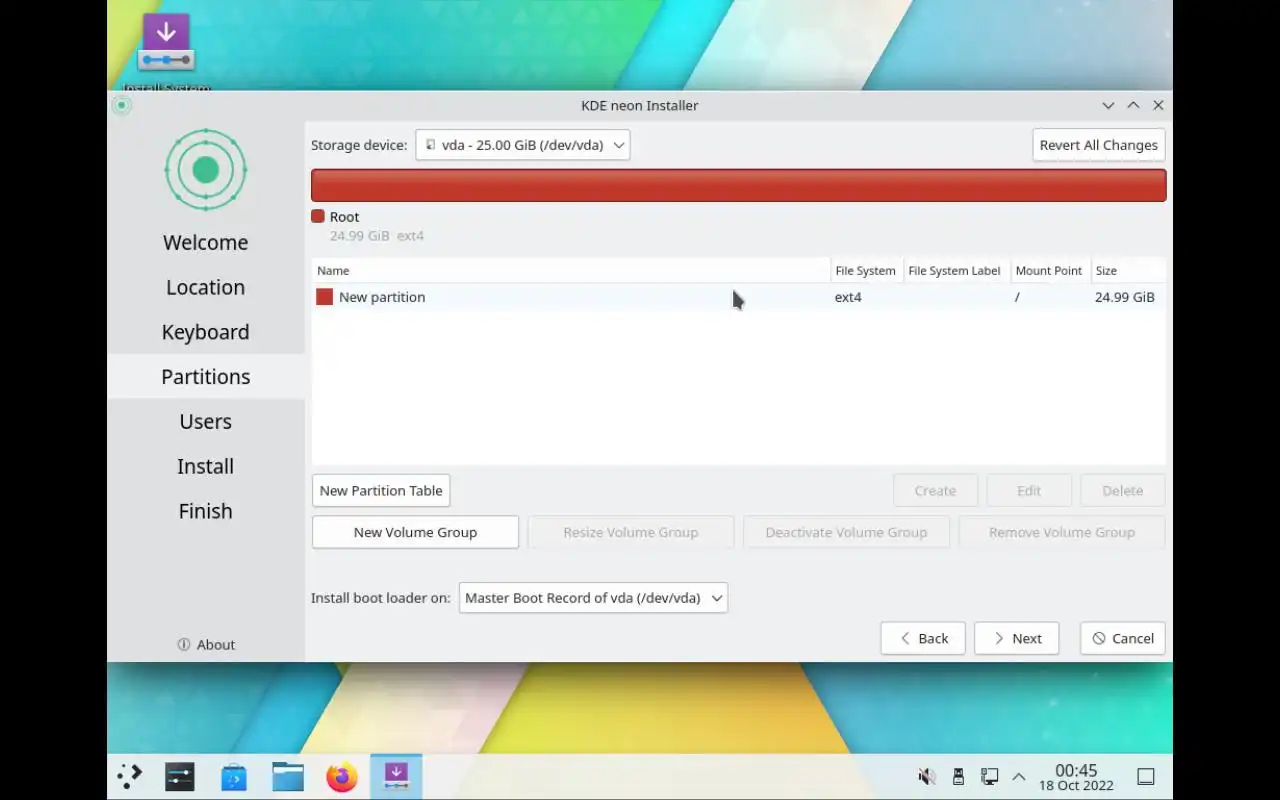
Task: Open the application launcher in taskbar
Action: (x=130, y=776)
